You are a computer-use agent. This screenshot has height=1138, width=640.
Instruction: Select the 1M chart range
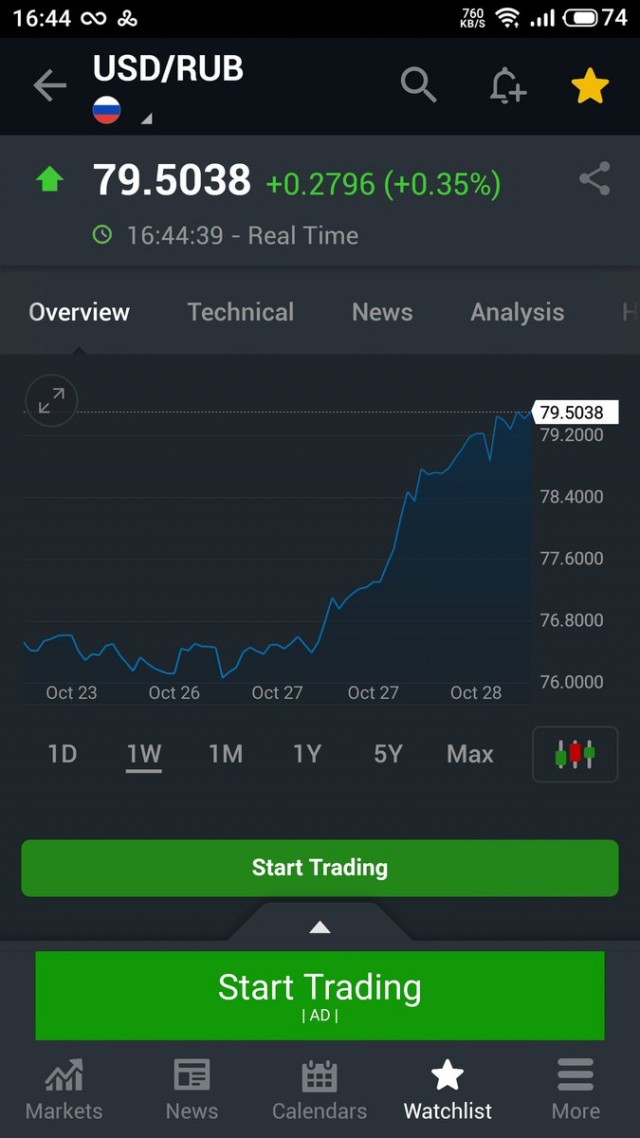[226, 754]
